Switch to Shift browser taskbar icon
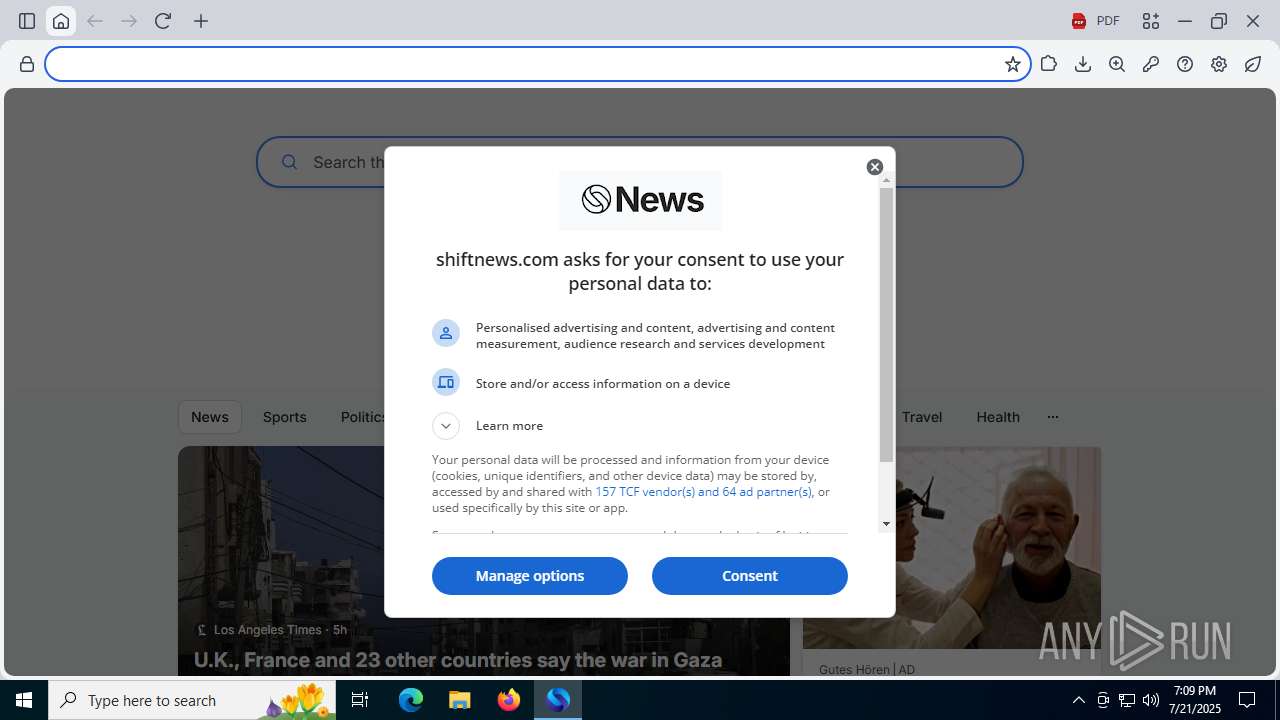This screenshot has width=1280, height=720. click(x=558, y=700)
